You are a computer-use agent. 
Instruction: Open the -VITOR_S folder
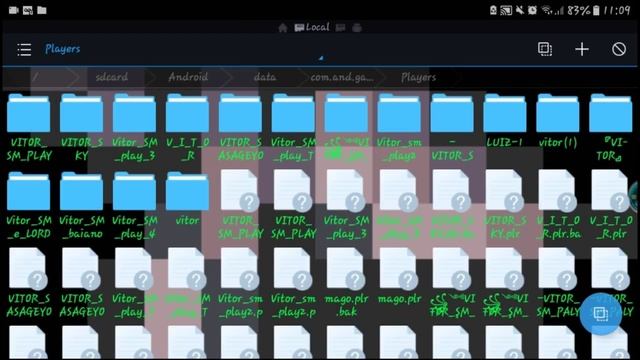click(452, 127)
